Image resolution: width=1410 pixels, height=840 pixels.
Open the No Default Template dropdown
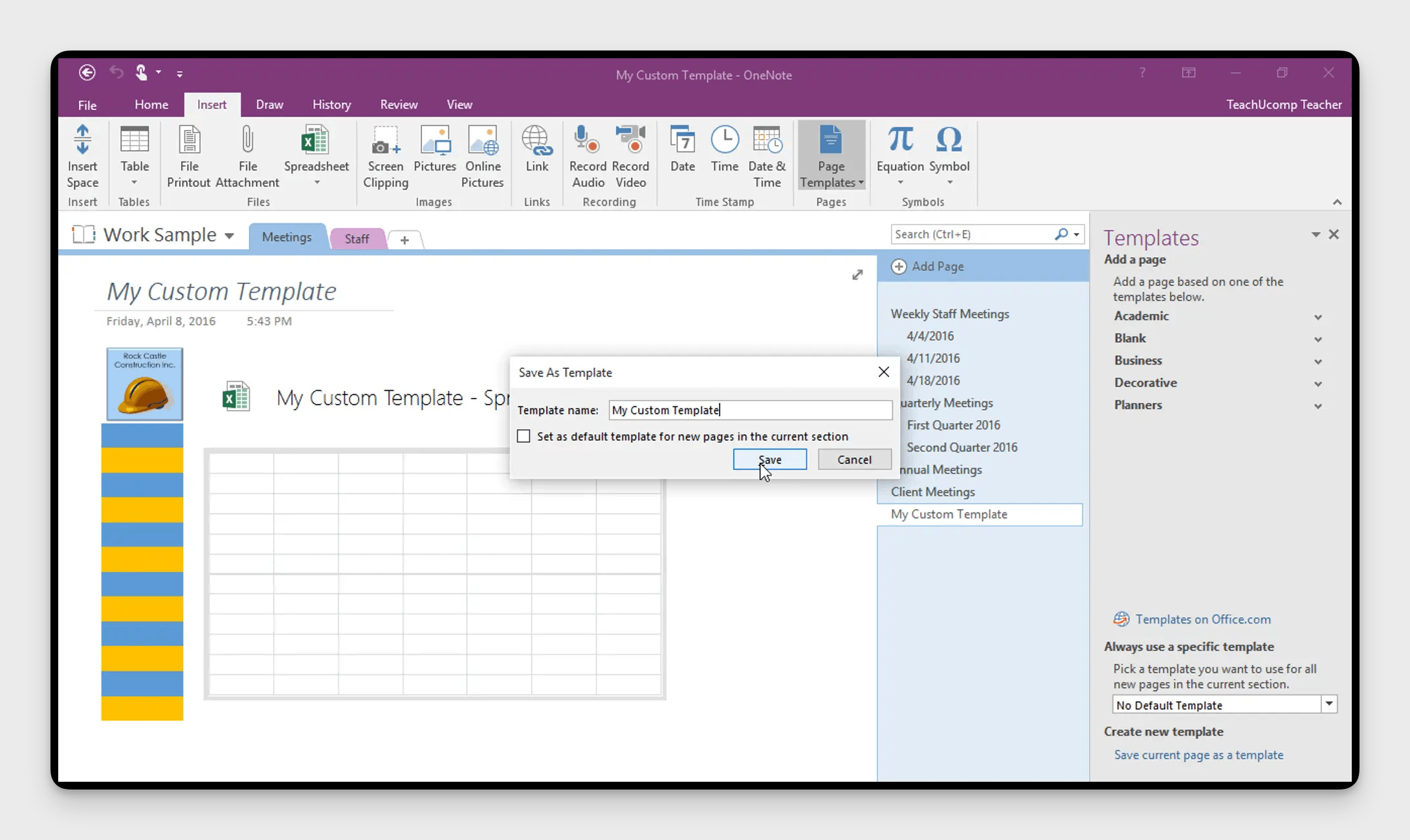pos(1328,704)
